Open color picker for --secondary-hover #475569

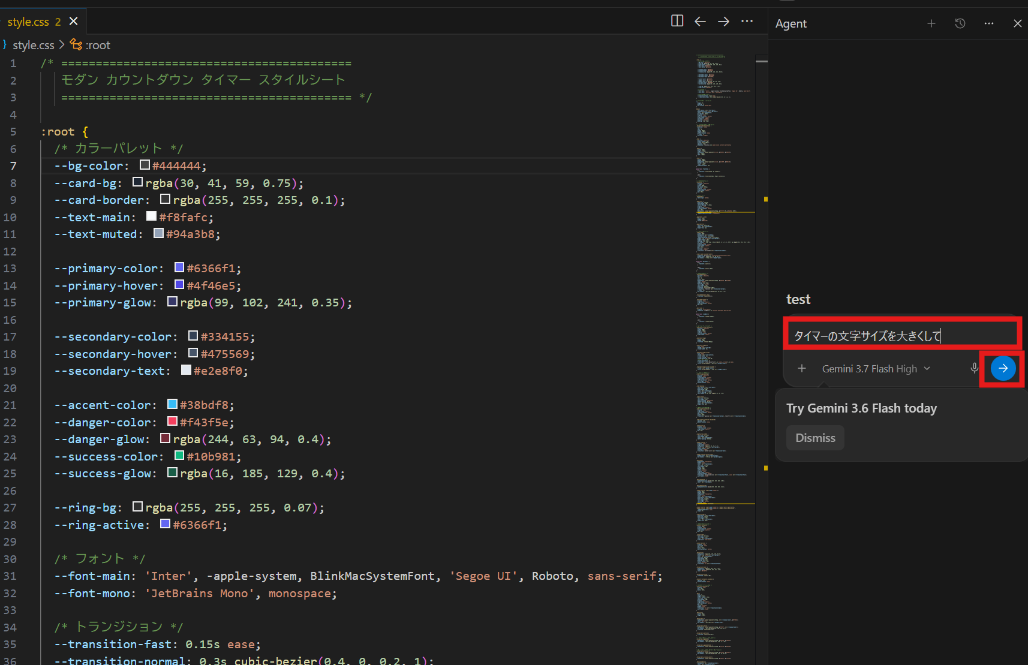193,353
